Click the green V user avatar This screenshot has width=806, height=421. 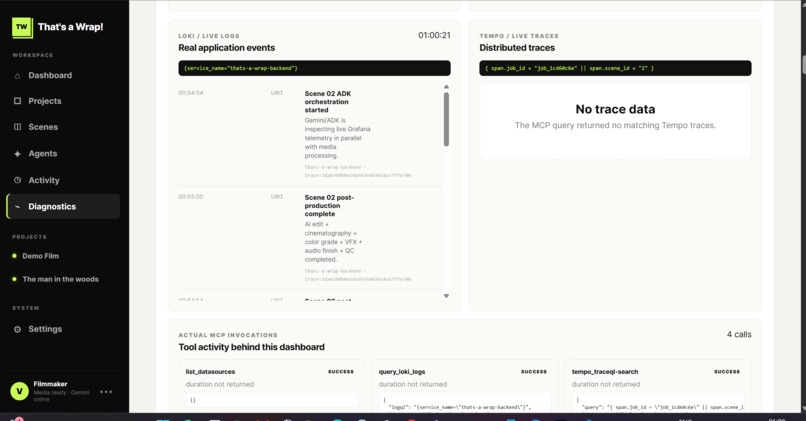click(20, 391)
